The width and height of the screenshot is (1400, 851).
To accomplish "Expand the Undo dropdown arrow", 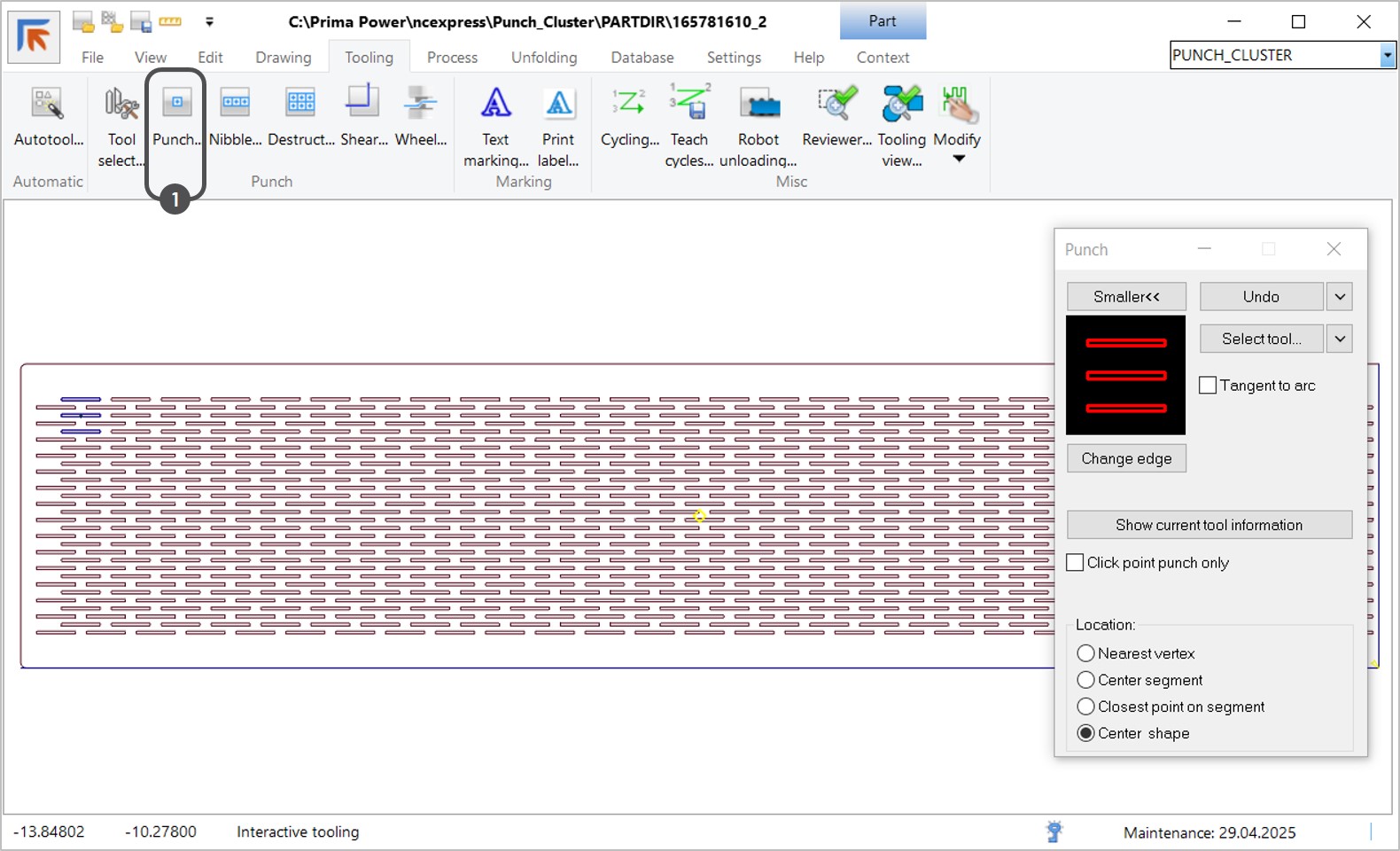I will (1340, 297).
